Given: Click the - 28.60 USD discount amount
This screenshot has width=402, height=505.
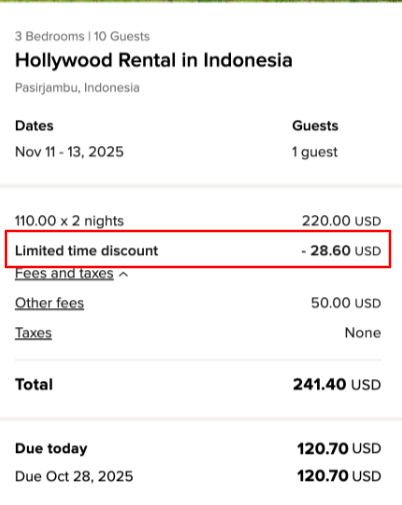Looking at the screenshot, I should click(341, 250).
